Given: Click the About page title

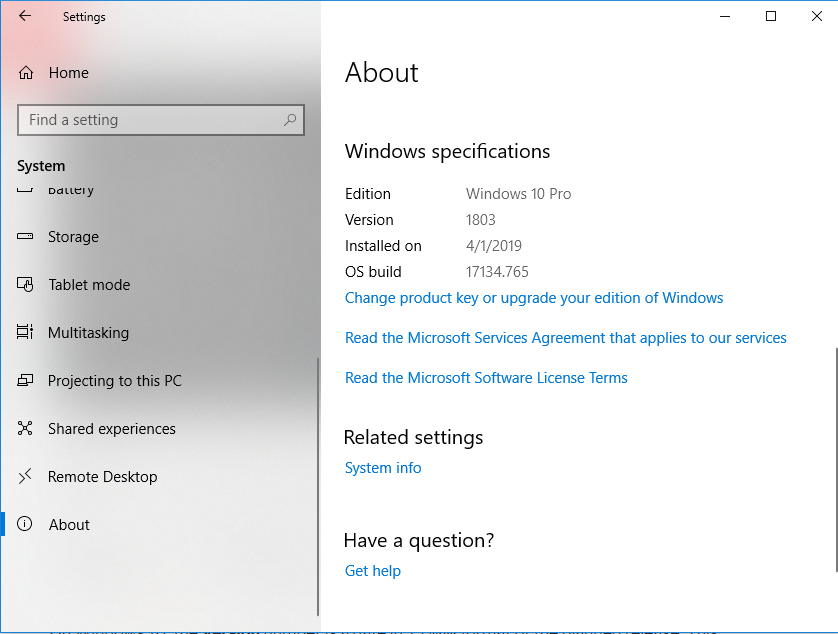Looking at the screenshot, I should tap(382, 72).
